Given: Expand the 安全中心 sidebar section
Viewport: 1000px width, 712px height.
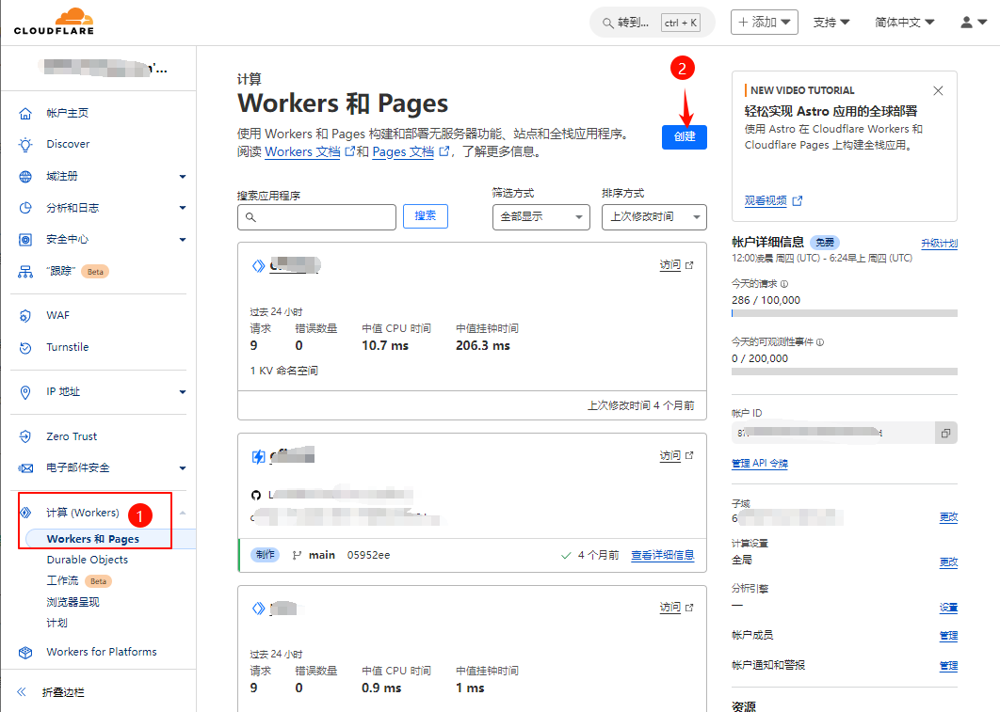Looking at the screenshot, I should pyautogui.click(x=182, y=240).
